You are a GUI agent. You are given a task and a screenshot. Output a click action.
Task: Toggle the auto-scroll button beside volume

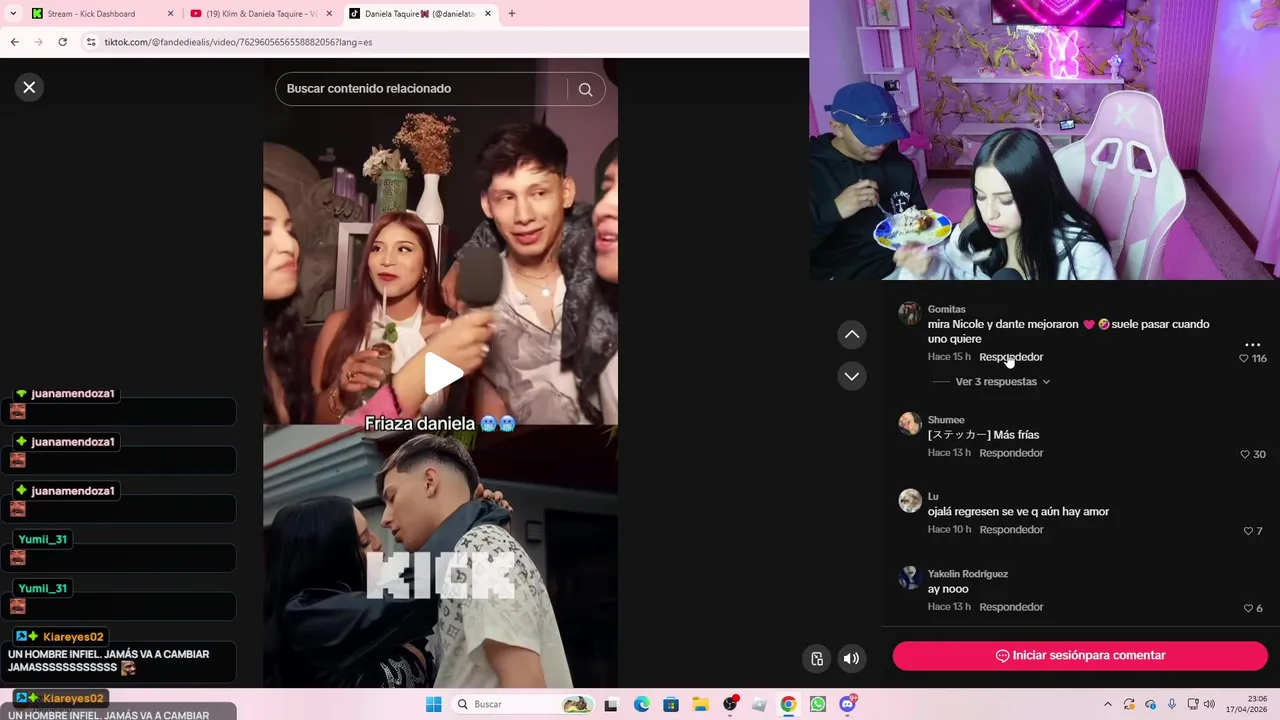(x=817, y=658)
